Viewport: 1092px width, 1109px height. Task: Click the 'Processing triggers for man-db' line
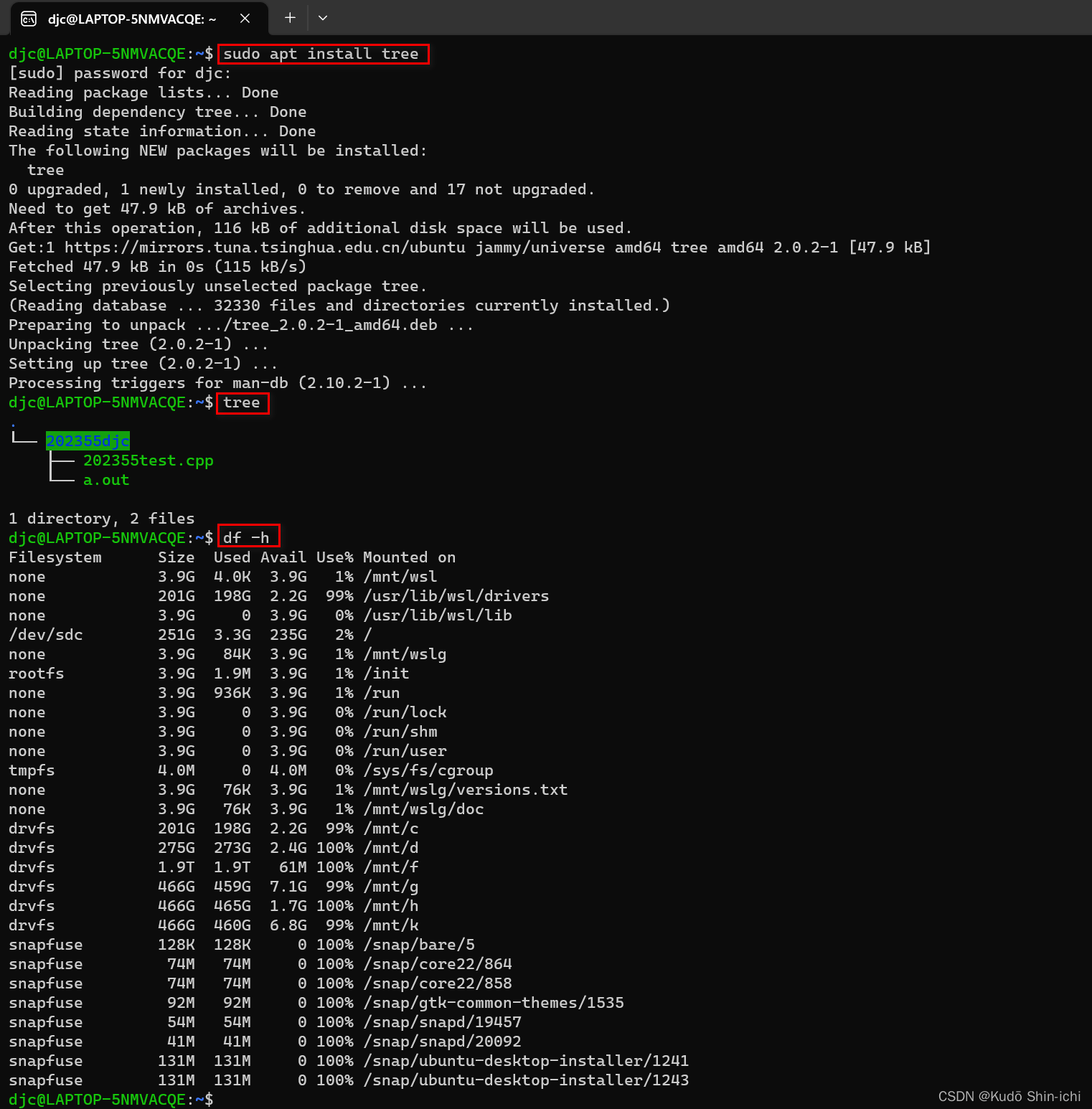(217, 383)
